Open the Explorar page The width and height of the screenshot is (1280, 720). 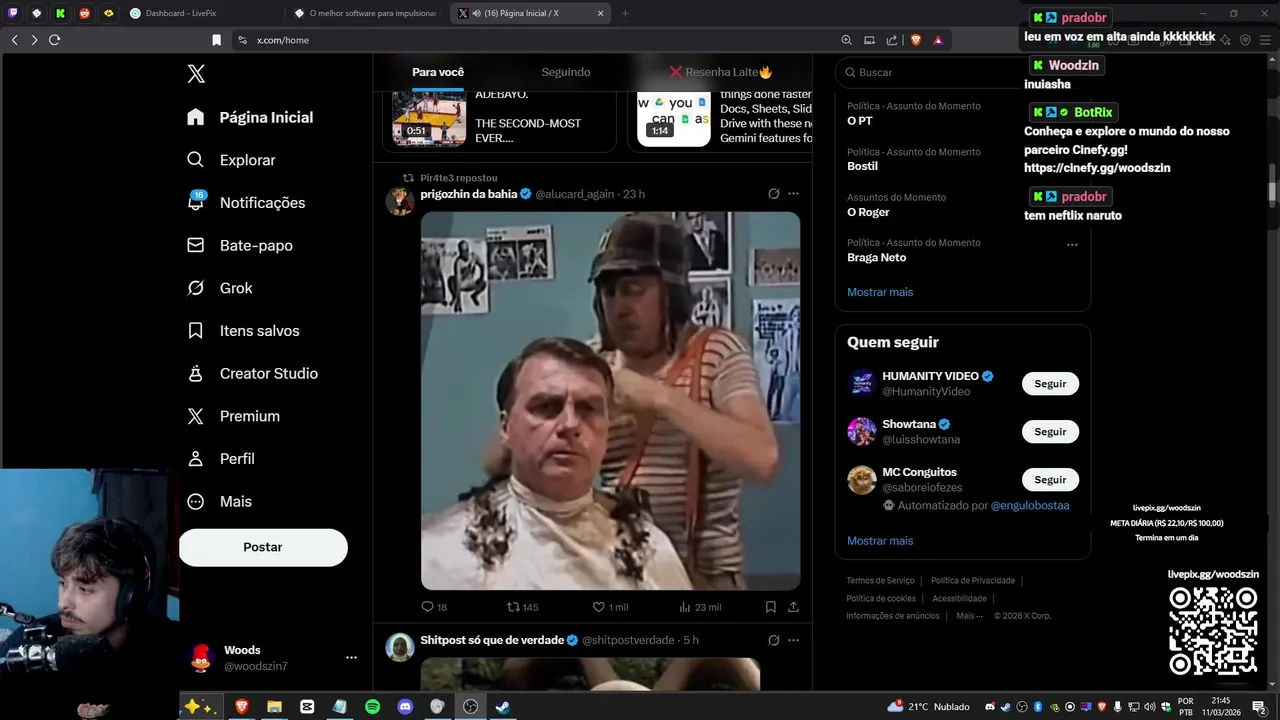[232, 160]
